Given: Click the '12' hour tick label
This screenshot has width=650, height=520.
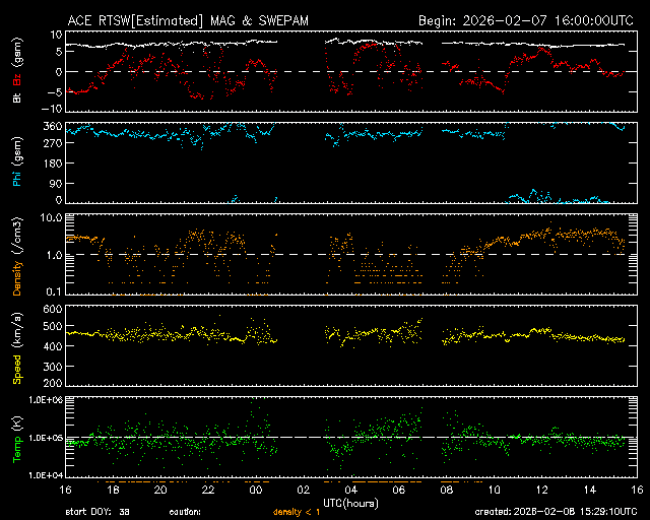Looking at the screenshot, I should tap(542, 490).
